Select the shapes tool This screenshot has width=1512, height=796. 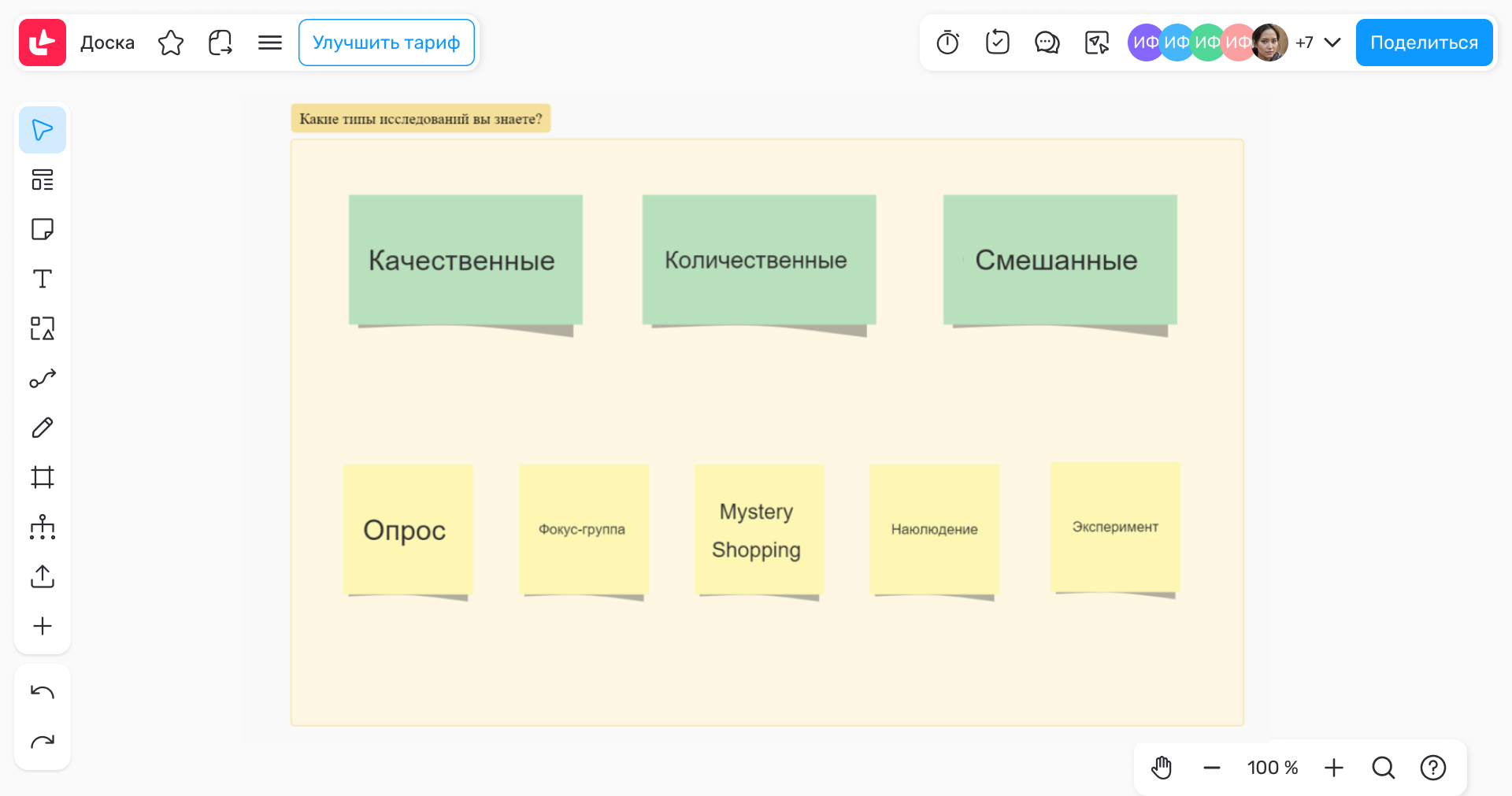click(x=43, y=328)
